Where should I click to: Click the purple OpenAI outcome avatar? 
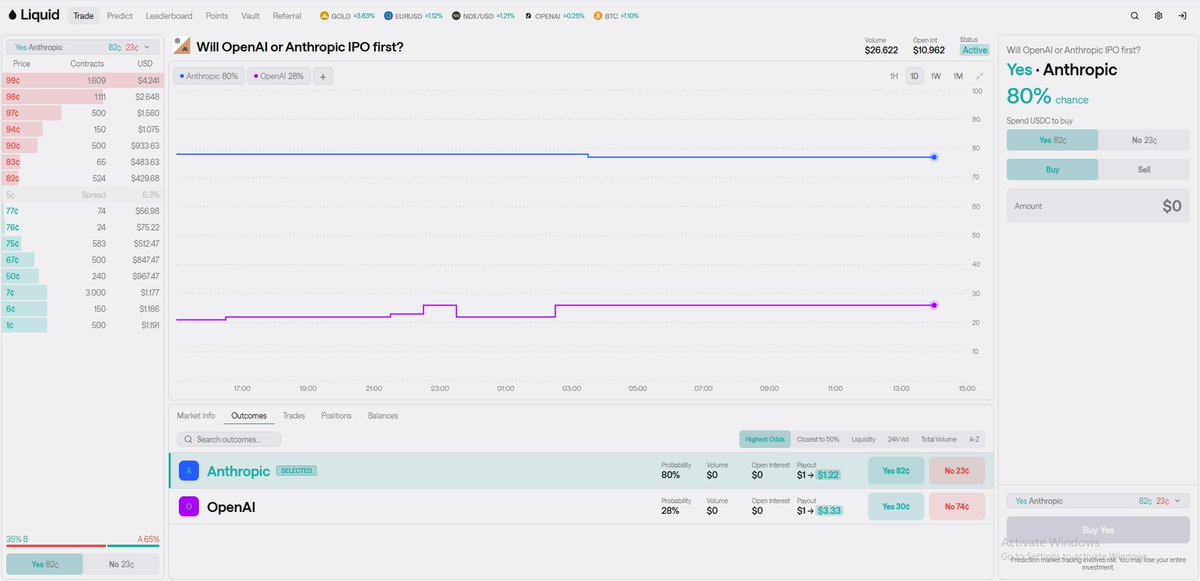[189, 507]
